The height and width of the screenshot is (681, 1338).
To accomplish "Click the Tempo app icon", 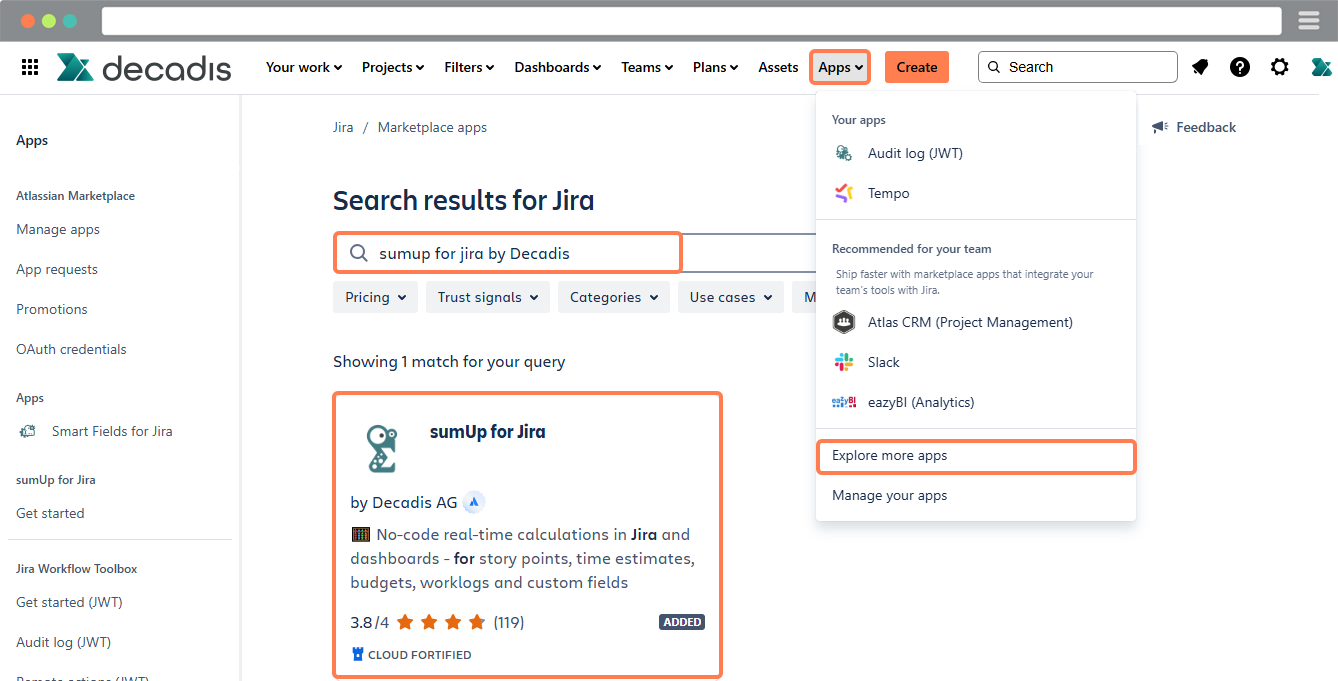I will [x=844, y=193].
